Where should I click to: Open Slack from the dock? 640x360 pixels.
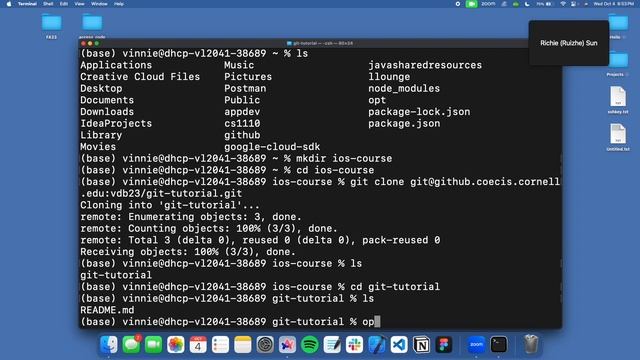tap(354, 345)
